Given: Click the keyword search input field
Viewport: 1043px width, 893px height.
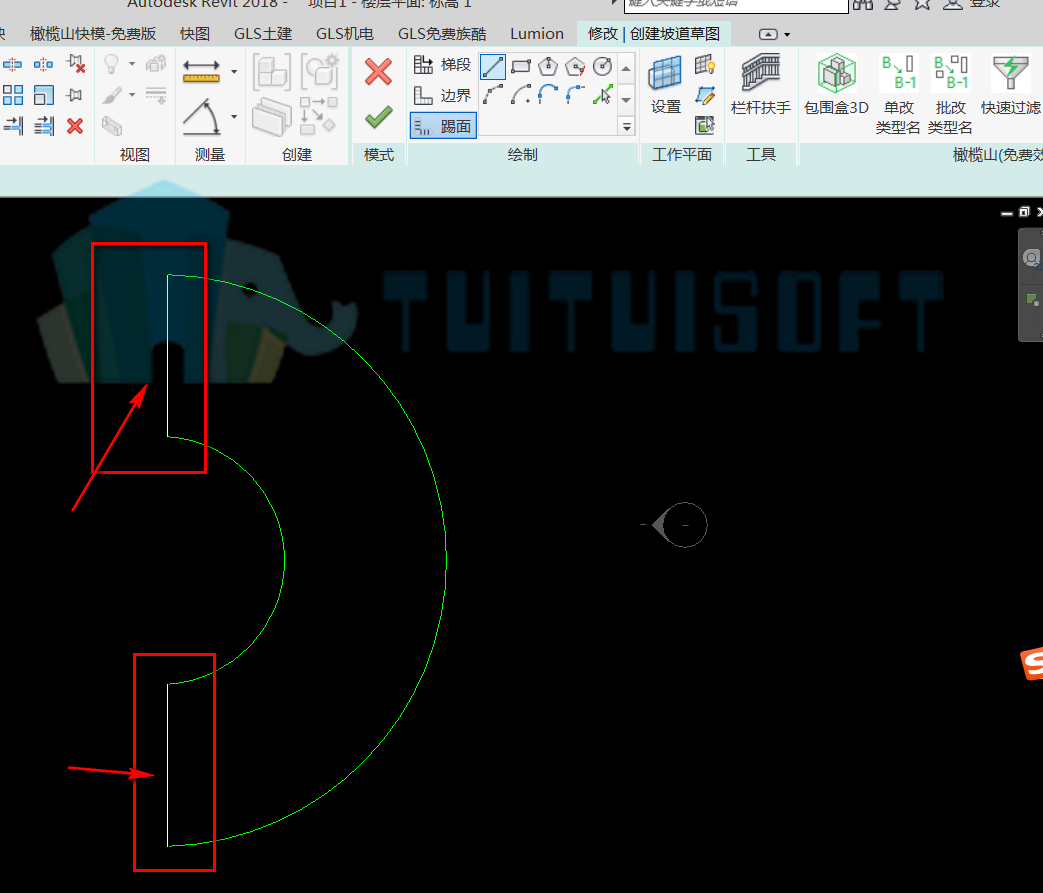Looking at the screenshot, I should [736, 5].
